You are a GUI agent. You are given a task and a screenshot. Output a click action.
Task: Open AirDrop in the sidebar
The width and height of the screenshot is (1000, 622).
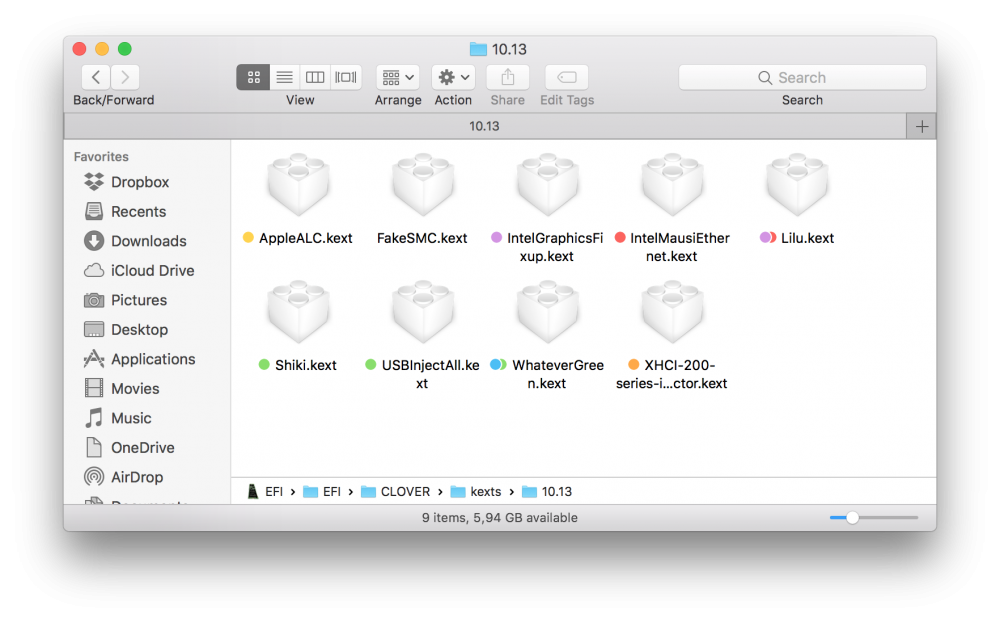pyautogui.click(x=124, y=477)
